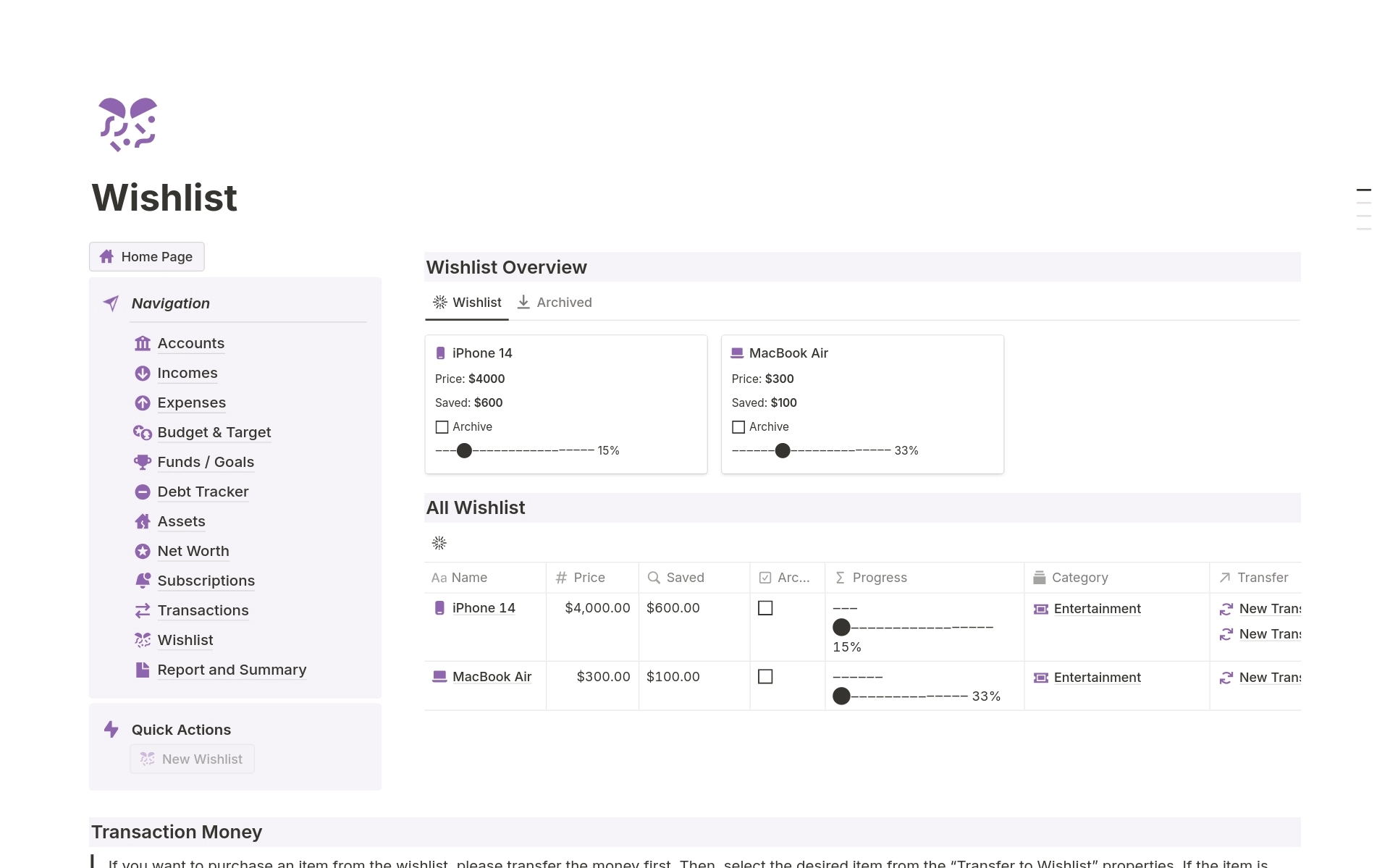Image resolution: width=1390 pixels, height=868 pixels.
Task: Open the Budget & Target link
Action: click(x=214, y=432)
